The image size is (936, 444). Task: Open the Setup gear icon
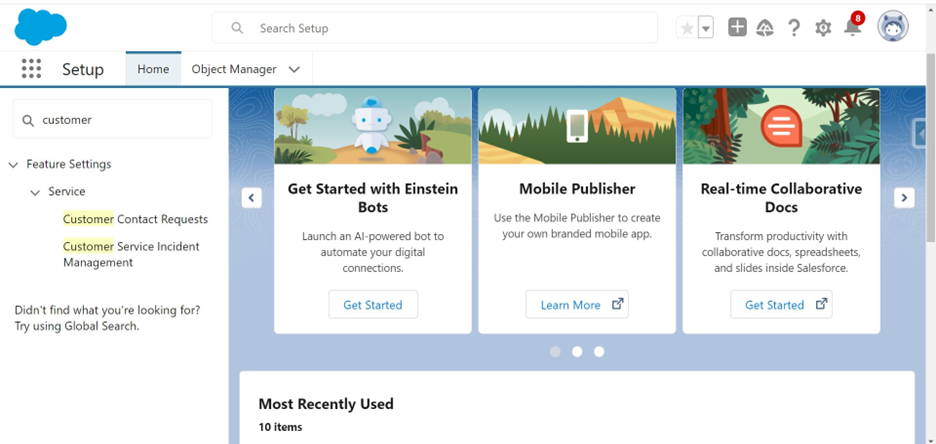823,27
